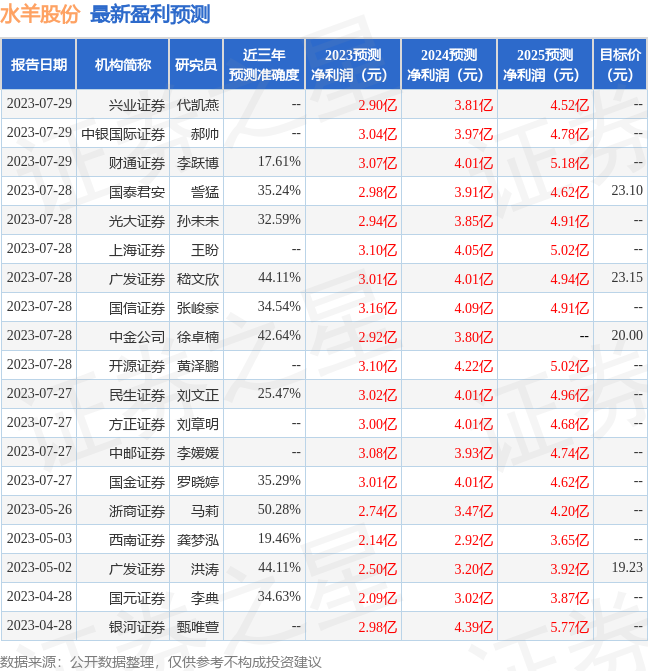Click the 19.46% accuracy value
The width and height of the screenshot is (648, 671).
point(279,538)
